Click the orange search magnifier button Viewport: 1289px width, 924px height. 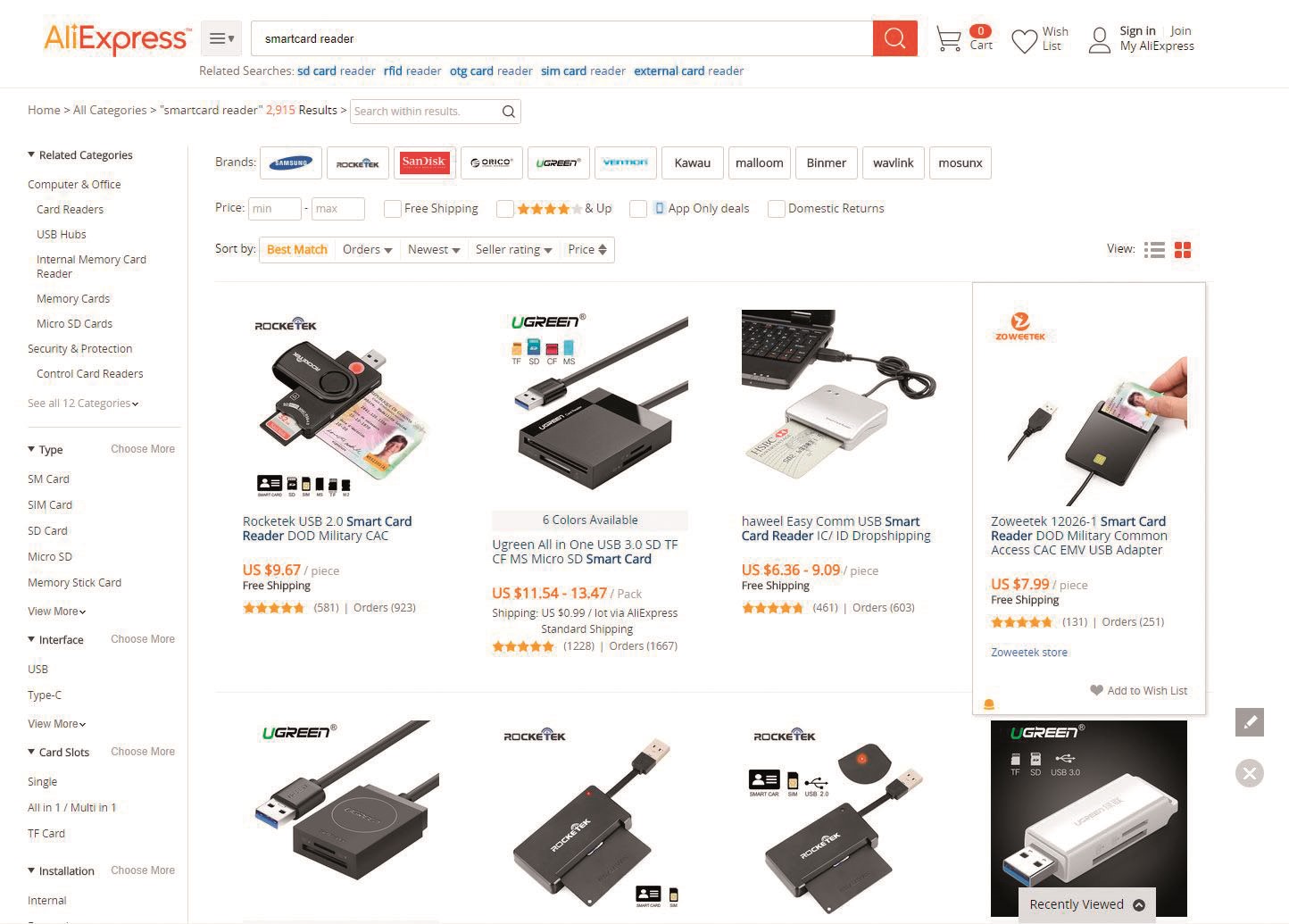point(894,38)
